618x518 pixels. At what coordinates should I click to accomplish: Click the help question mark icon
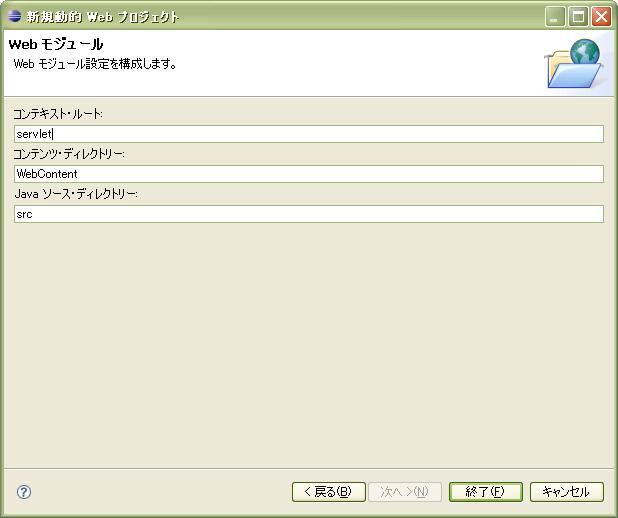point(24,492)
